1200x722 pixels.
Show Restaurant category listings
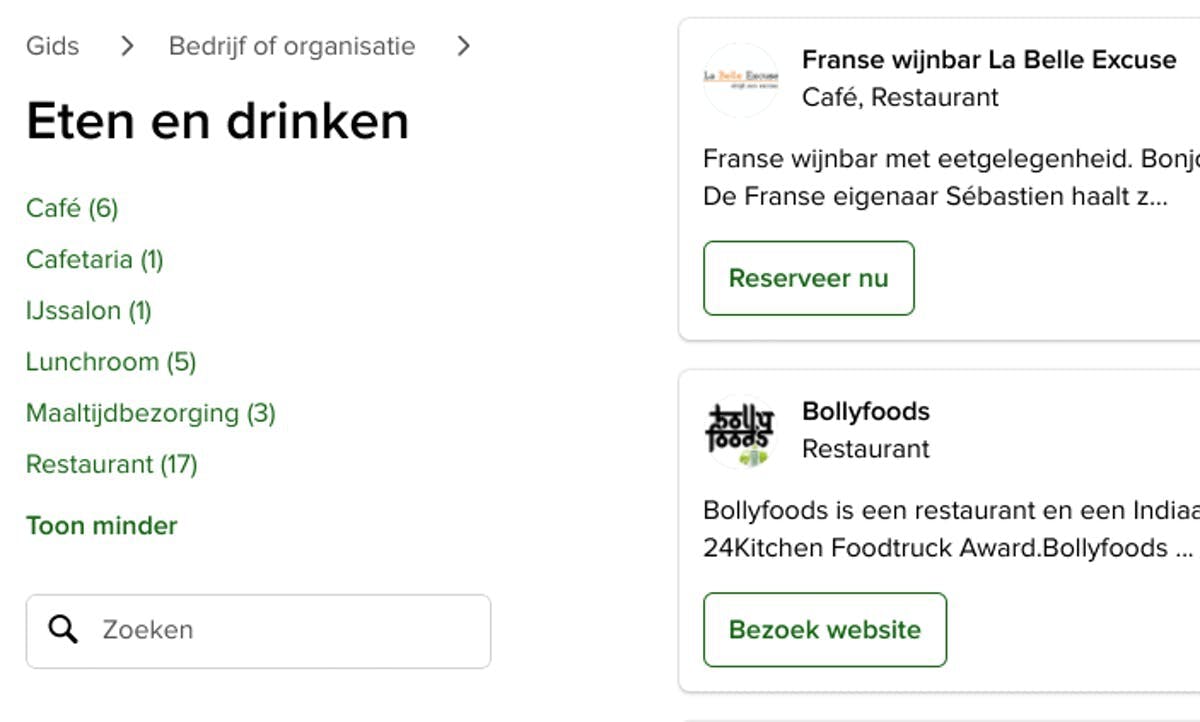tap(111, 465)
